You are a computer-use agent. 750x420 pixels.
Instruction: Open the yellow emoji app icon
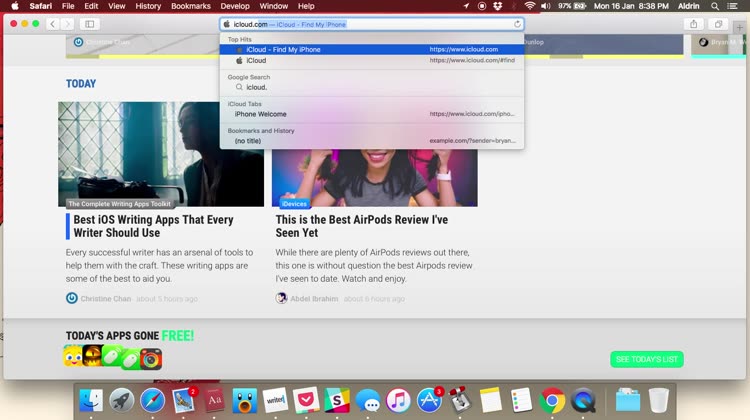(73, 356)
